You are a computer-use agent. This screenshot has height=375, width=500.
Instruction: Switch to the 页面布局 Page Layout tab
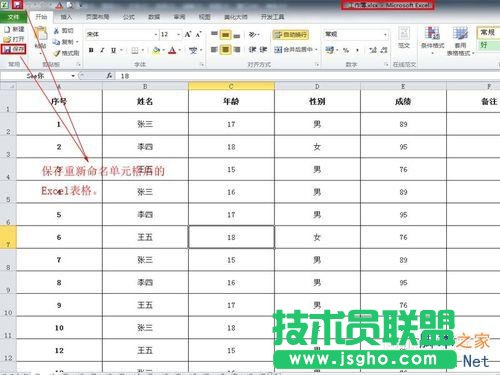coord(97,17)
